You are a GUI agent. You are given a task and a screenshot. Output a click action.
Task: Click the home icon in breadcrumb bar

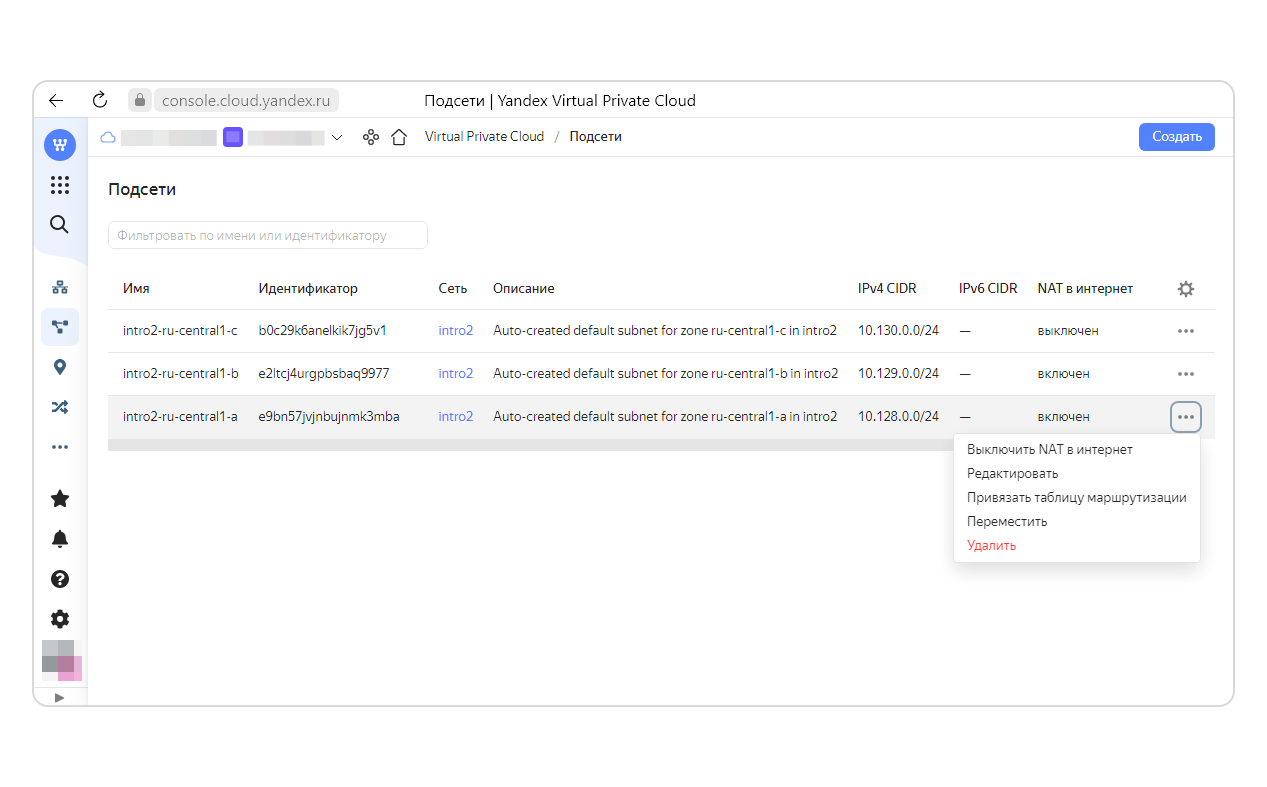pyautogui.click(x=399, y=137)
